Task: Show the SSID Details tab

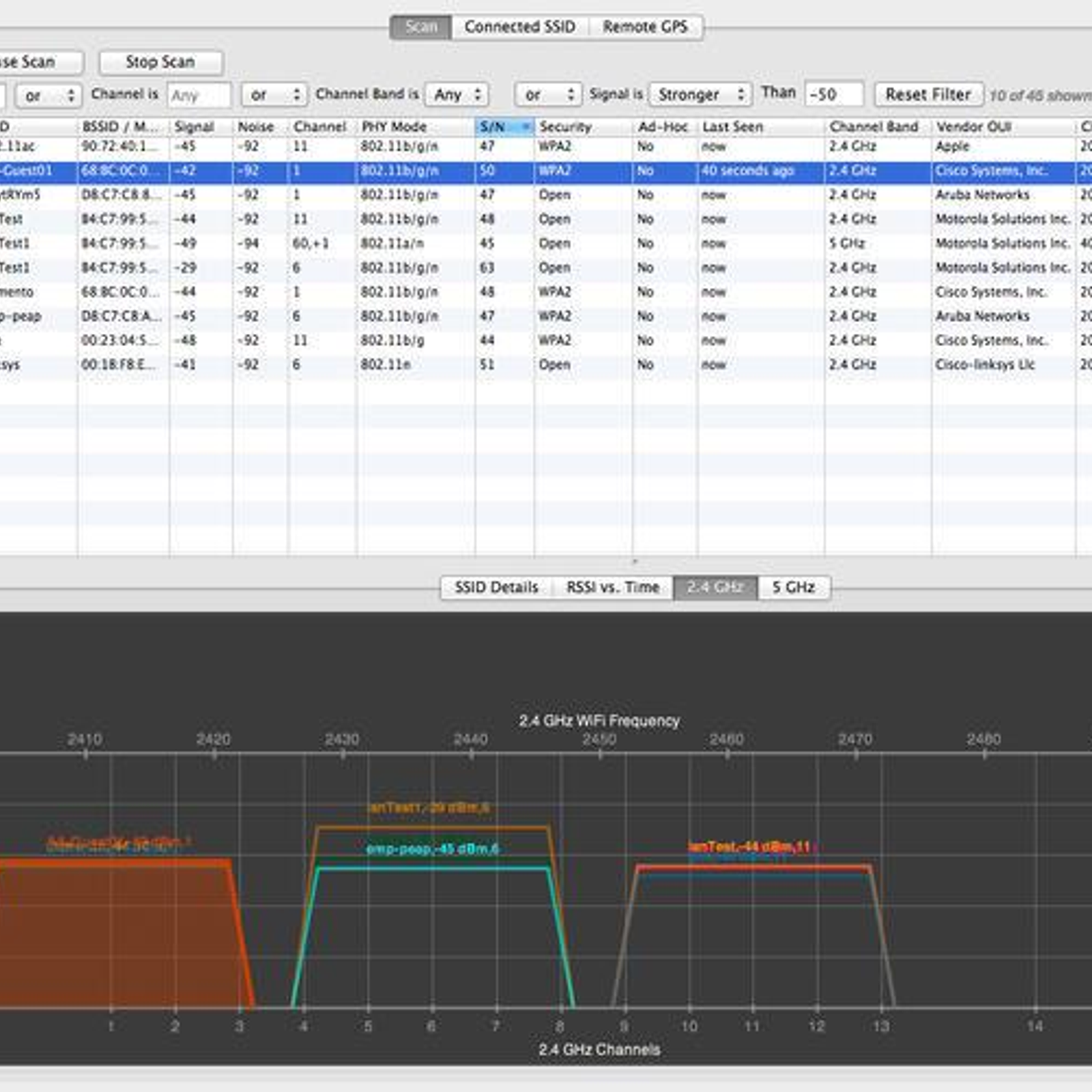Action: coord(496,588)
